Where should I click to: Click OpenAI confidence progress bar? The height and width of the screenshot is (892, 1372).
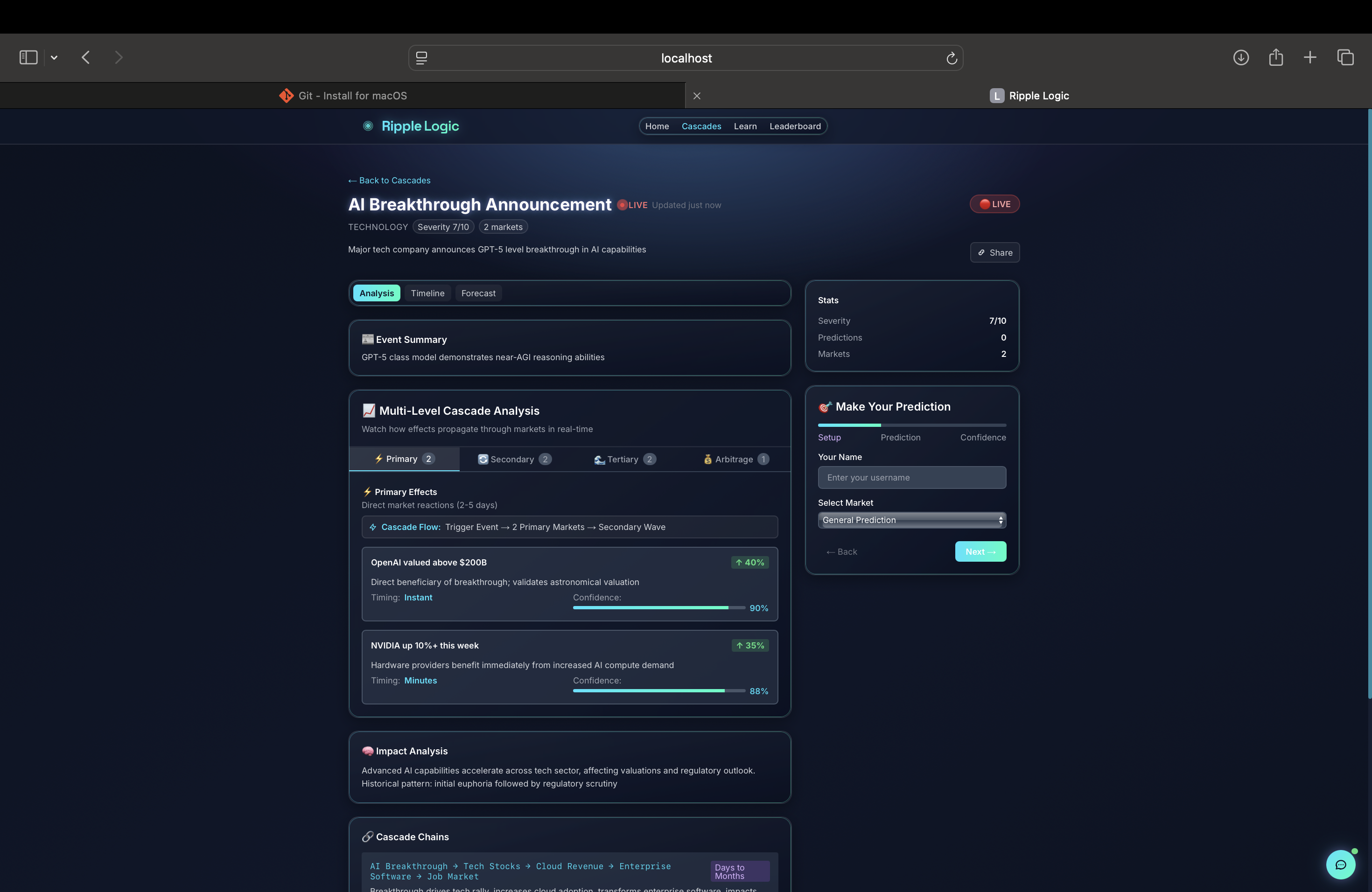coord(658,608)
